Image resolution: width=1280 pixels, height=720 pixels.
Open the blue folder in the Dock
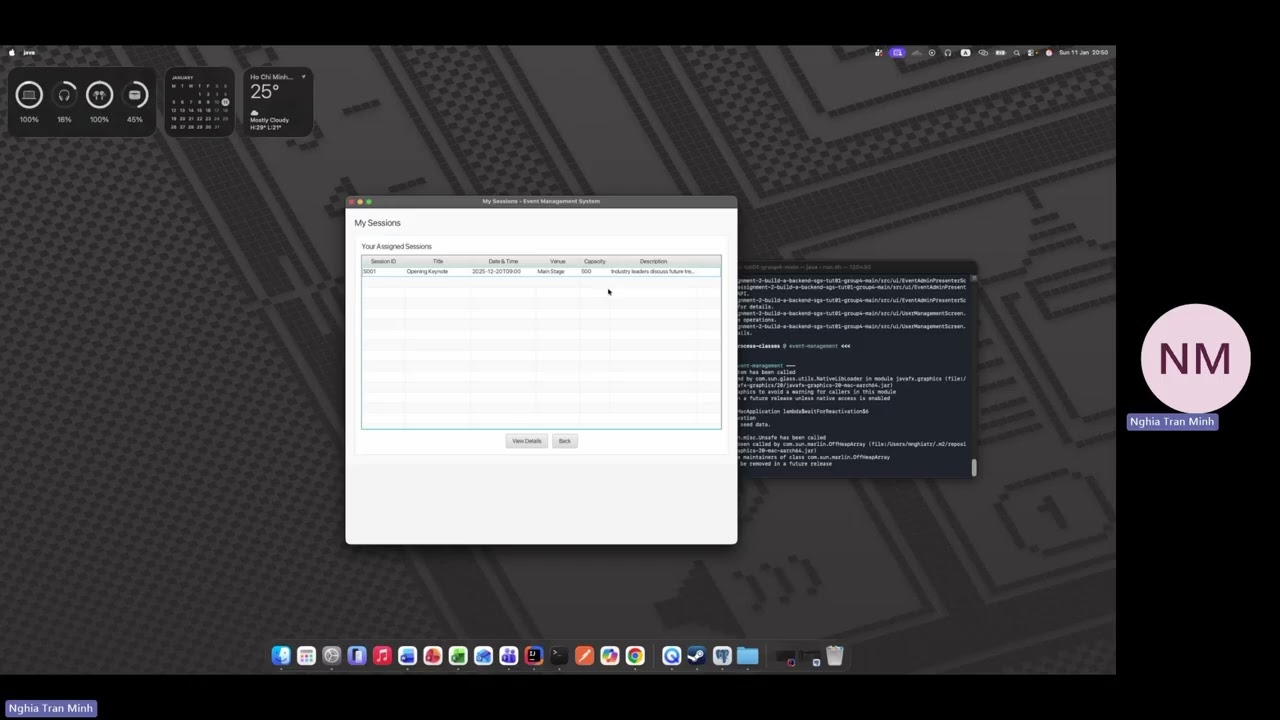tap(748, 656)
